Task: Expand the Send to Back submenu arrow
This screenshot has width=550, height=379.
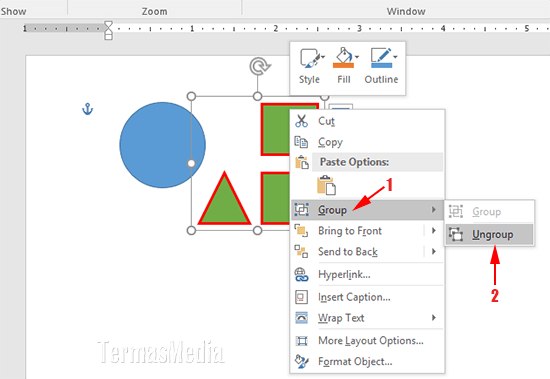Action: click(434, 251)
